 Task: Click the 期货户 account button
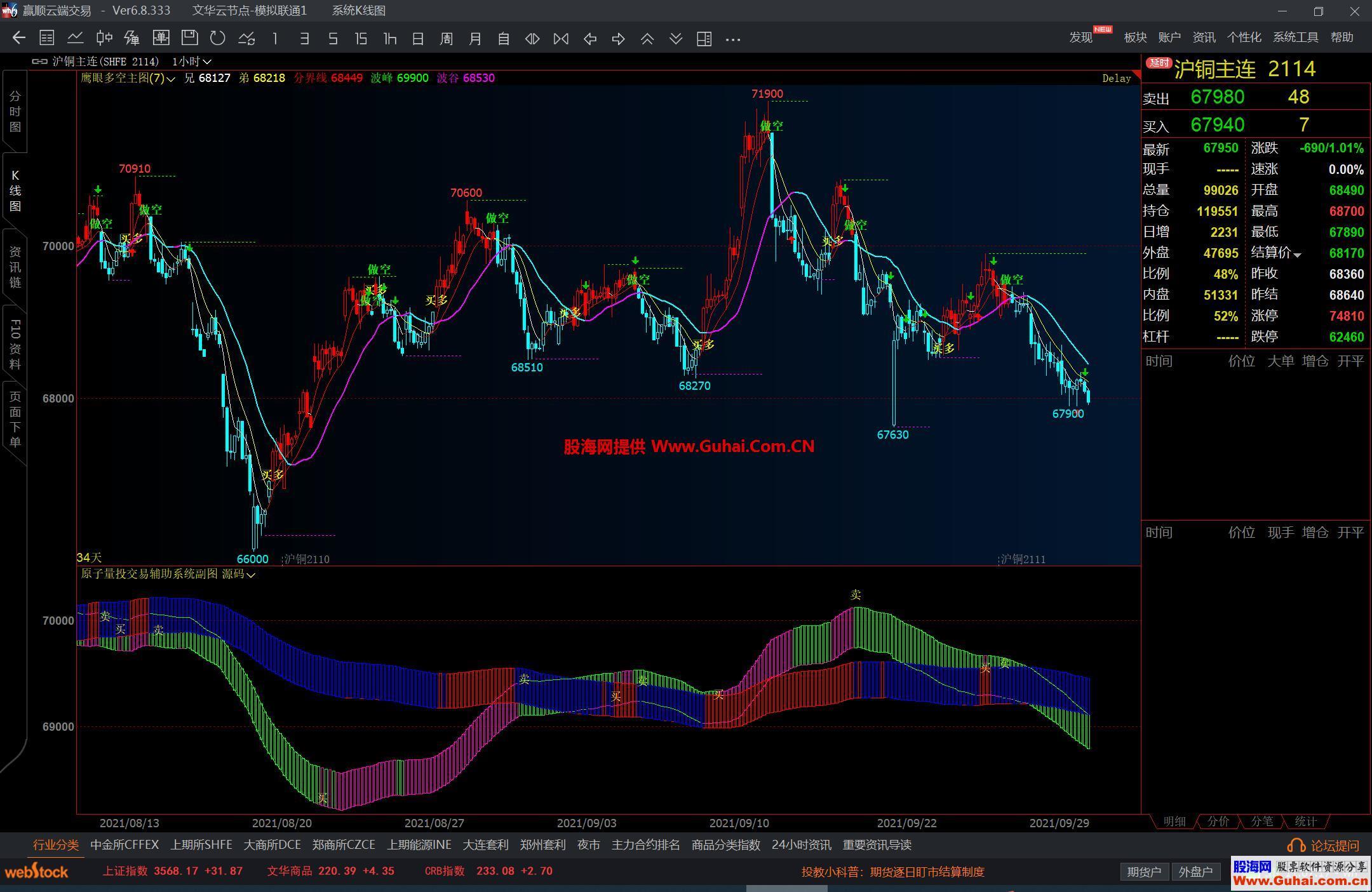[1144, 872]
